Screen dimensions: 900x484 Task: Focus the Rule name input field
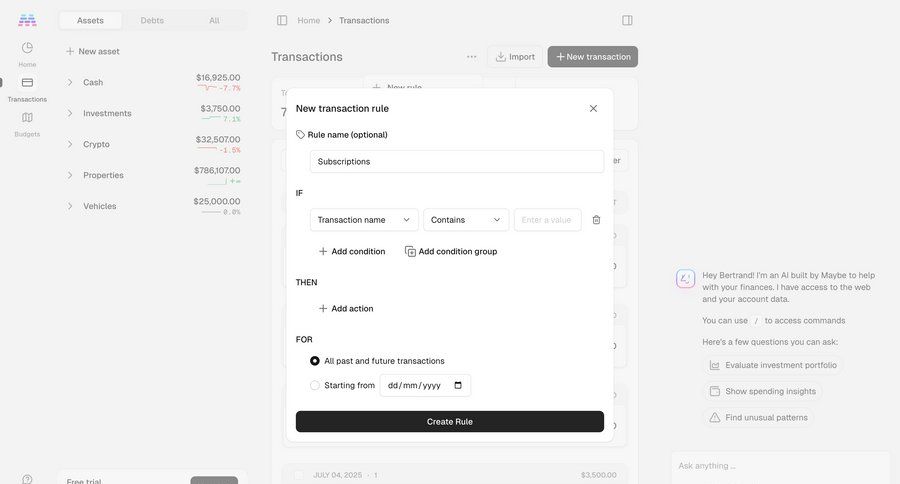457,161
